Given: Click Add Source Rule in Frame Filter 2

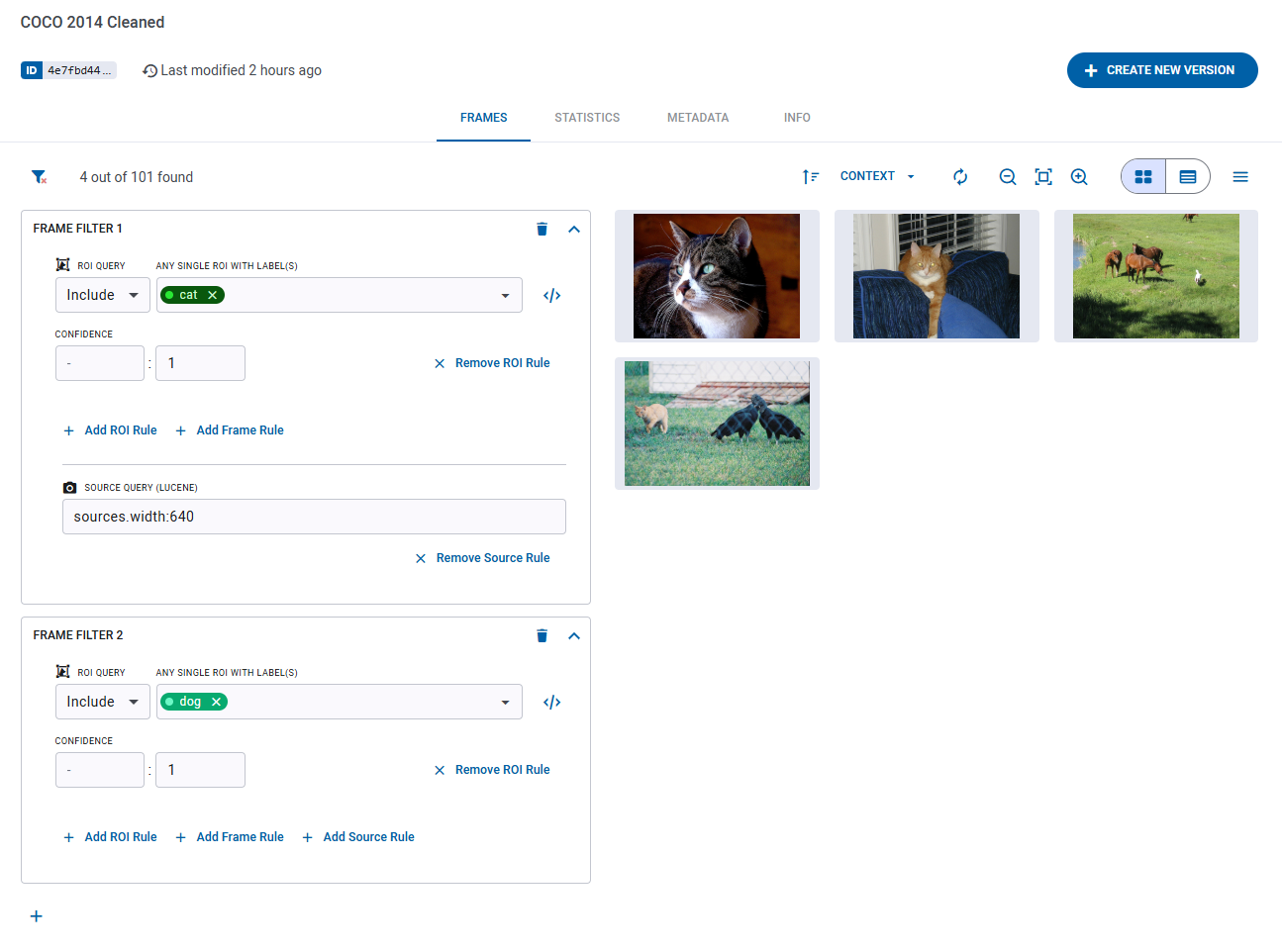Looking at the screenshot, I should click(368, 837).
